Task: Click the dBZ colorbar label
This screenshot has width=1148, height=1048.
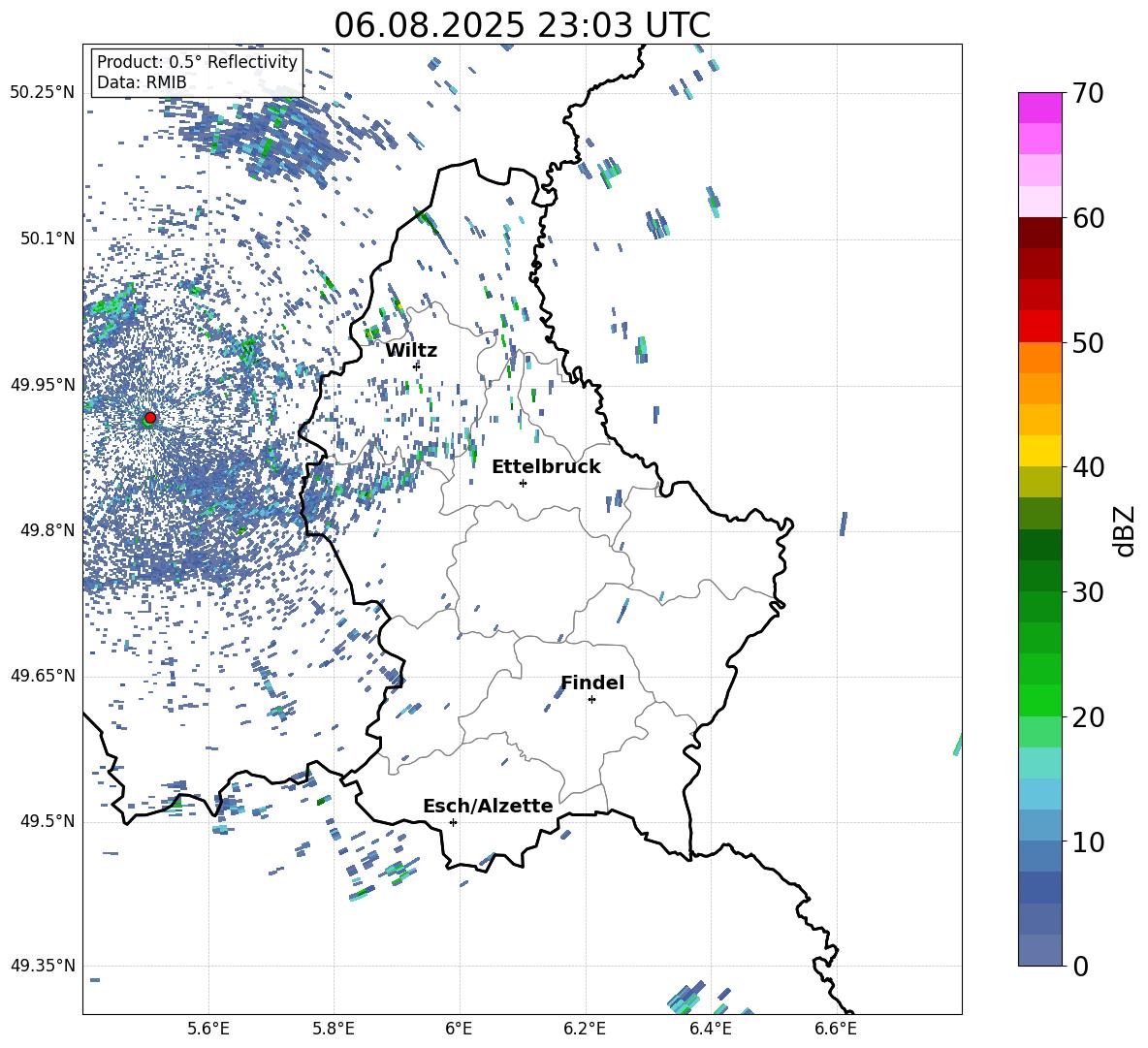Action: 1125,530
